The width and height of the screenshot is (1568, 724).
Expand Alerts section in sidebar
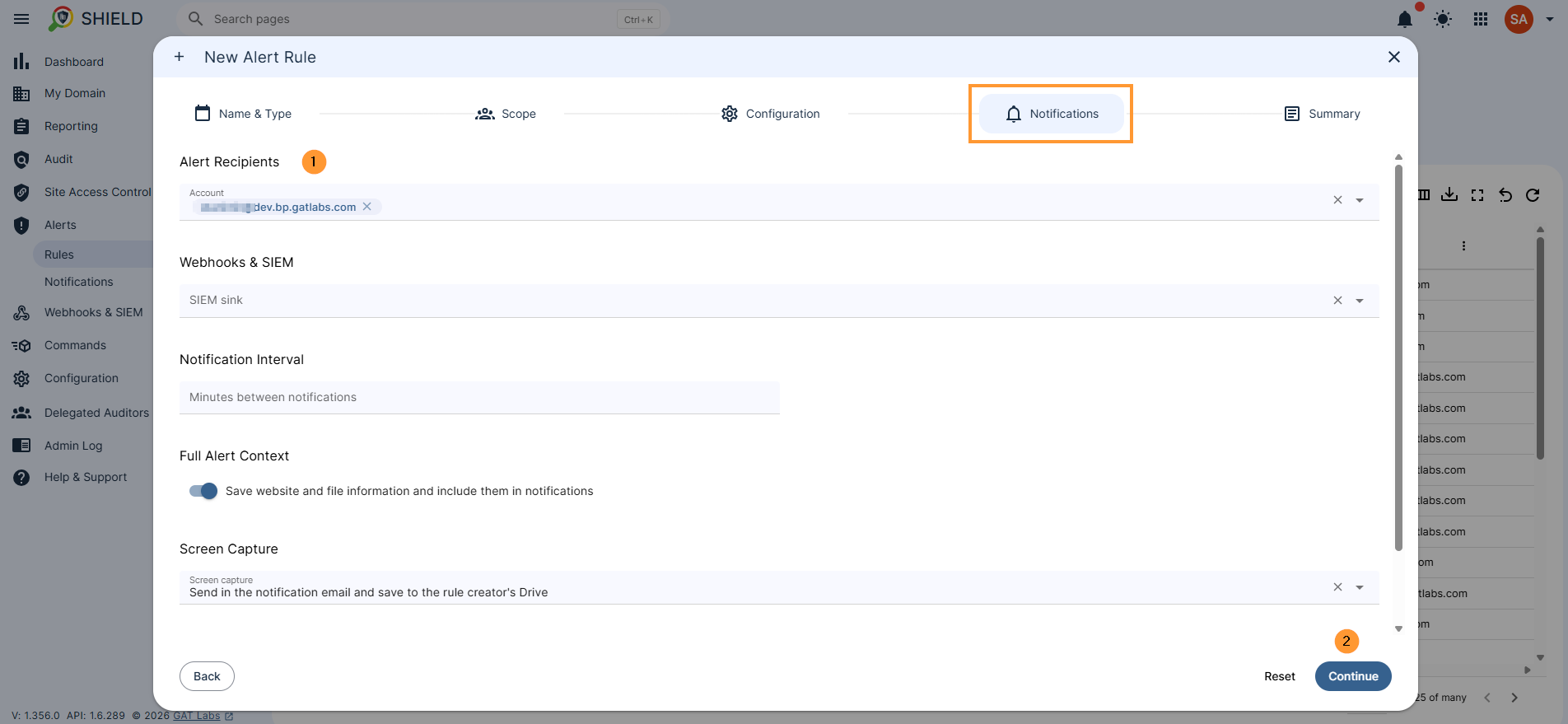(x=60, y=225)
